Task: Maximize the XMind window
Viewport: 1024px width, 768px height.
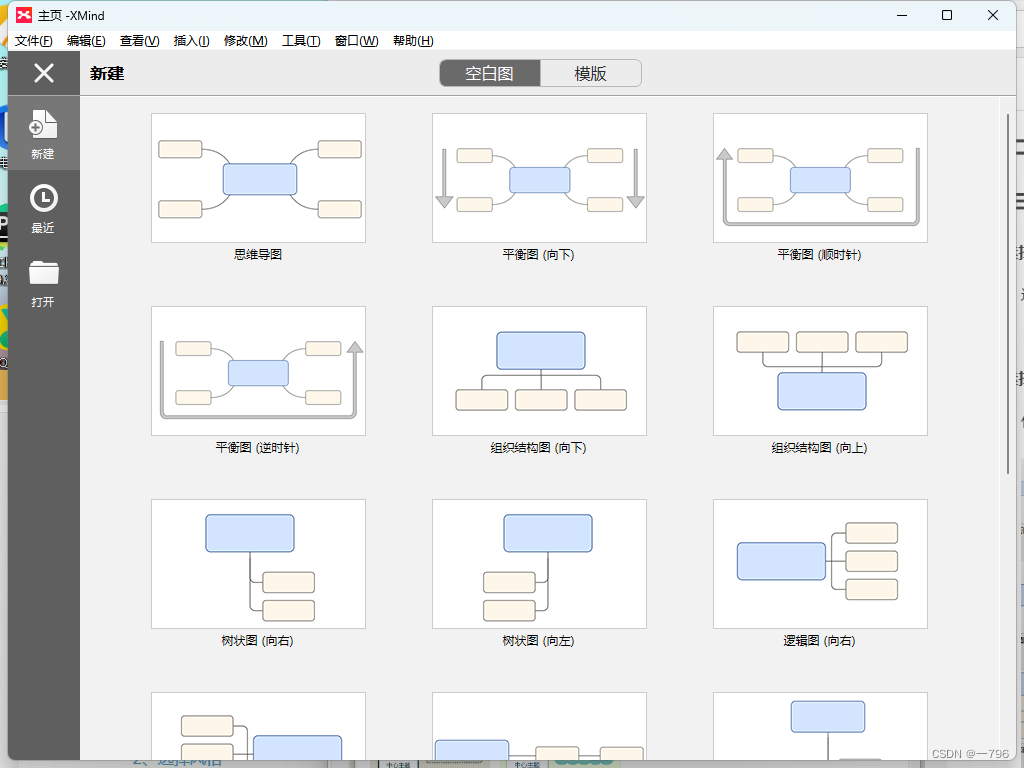Action: (947, 15)
